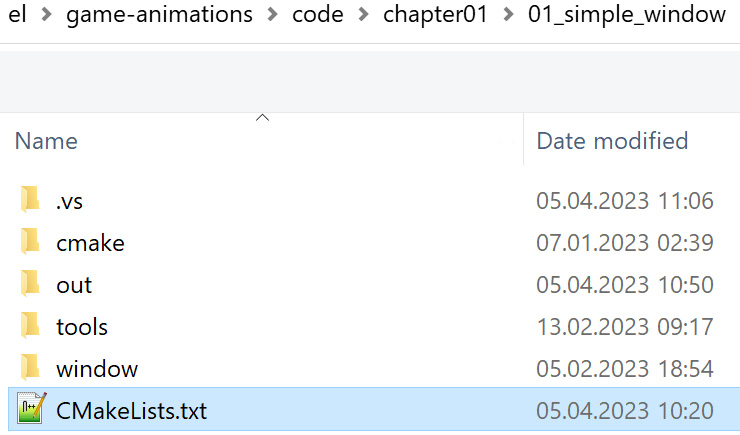
Task: Select the window folder icon
Action: coord(30,367)
